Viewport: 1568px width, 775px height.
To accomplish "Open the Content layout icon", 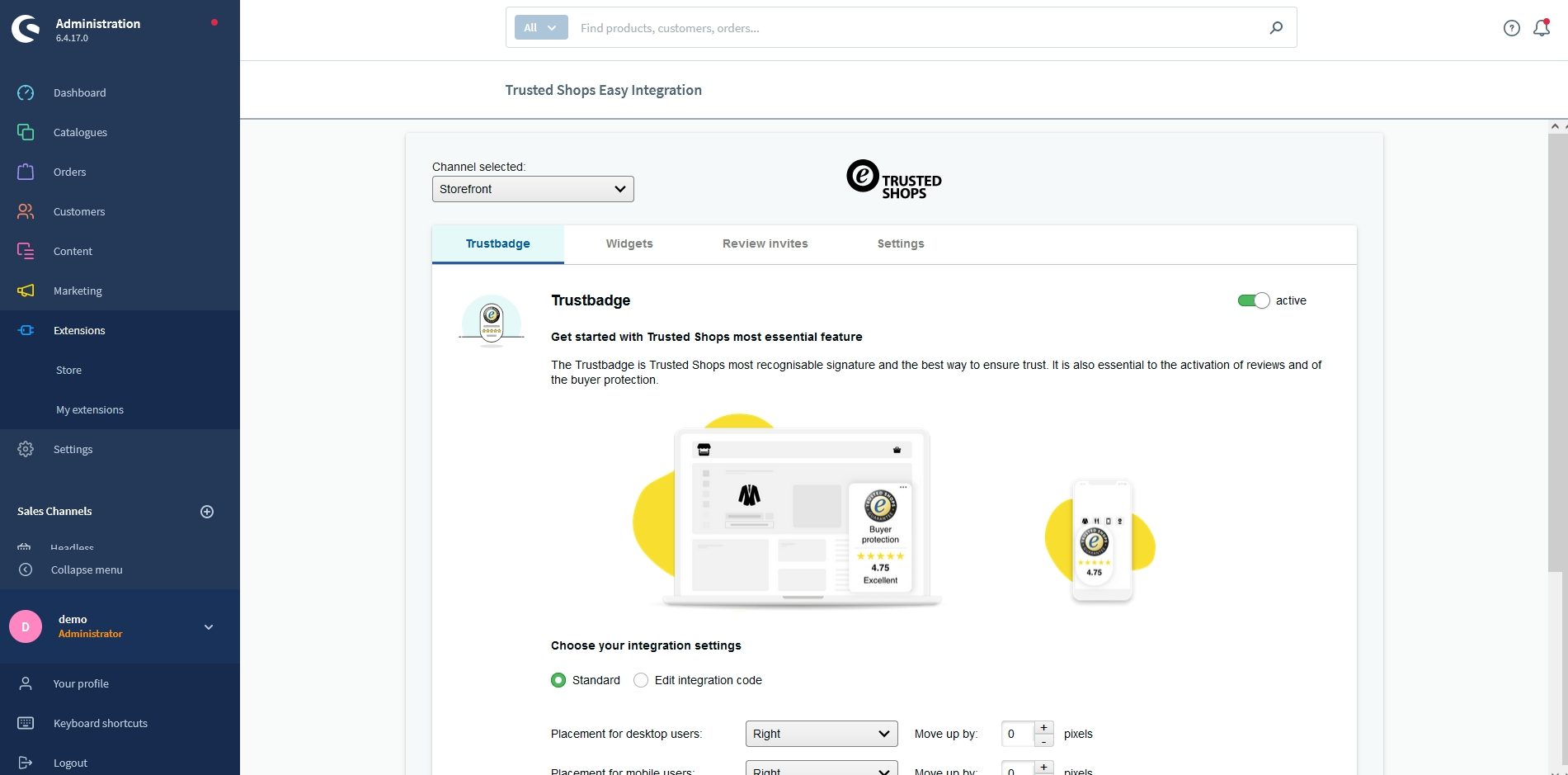I will coord(26,251).
